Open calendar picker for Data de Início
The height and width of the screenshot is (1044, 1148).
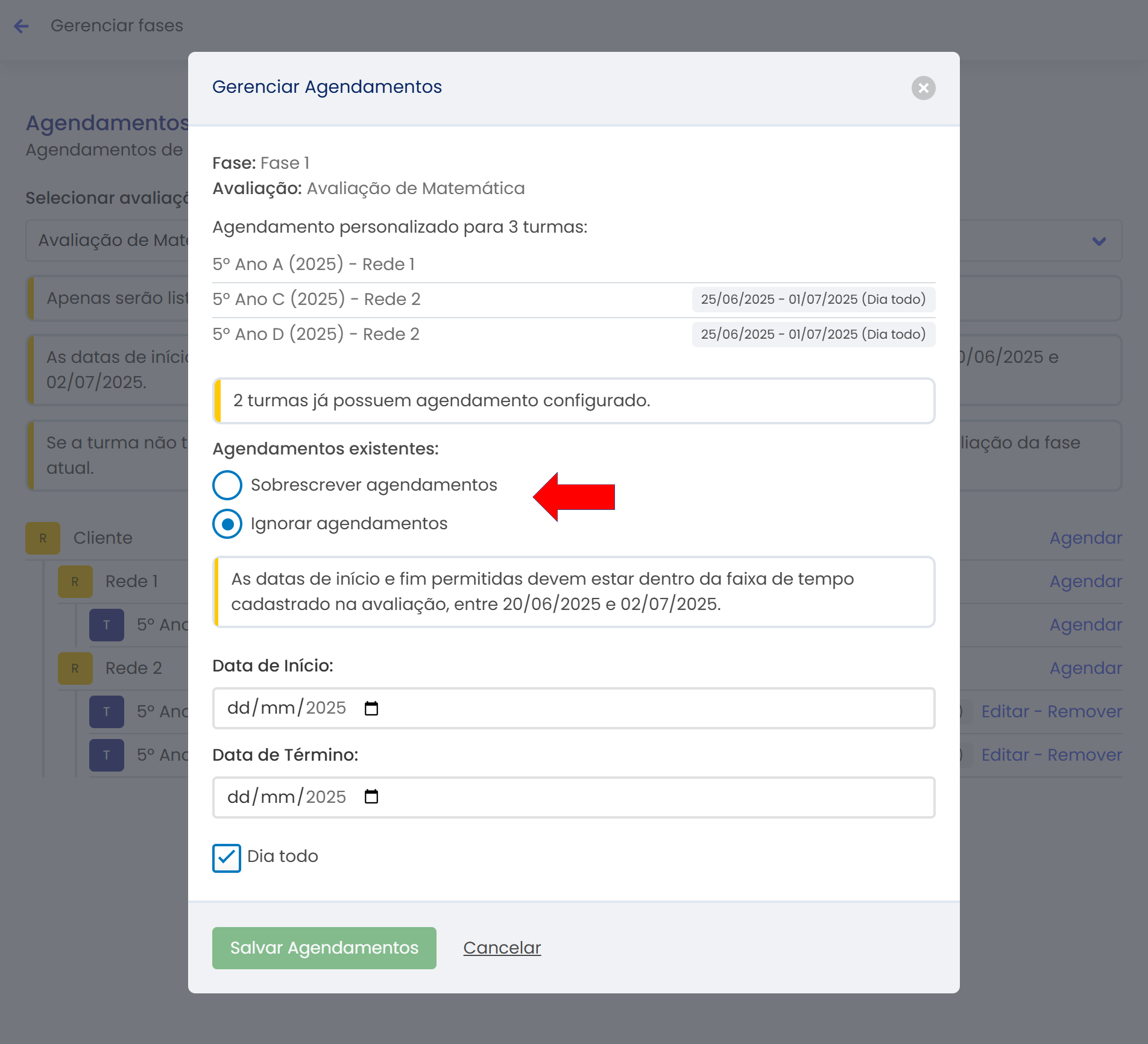(371, 708)
